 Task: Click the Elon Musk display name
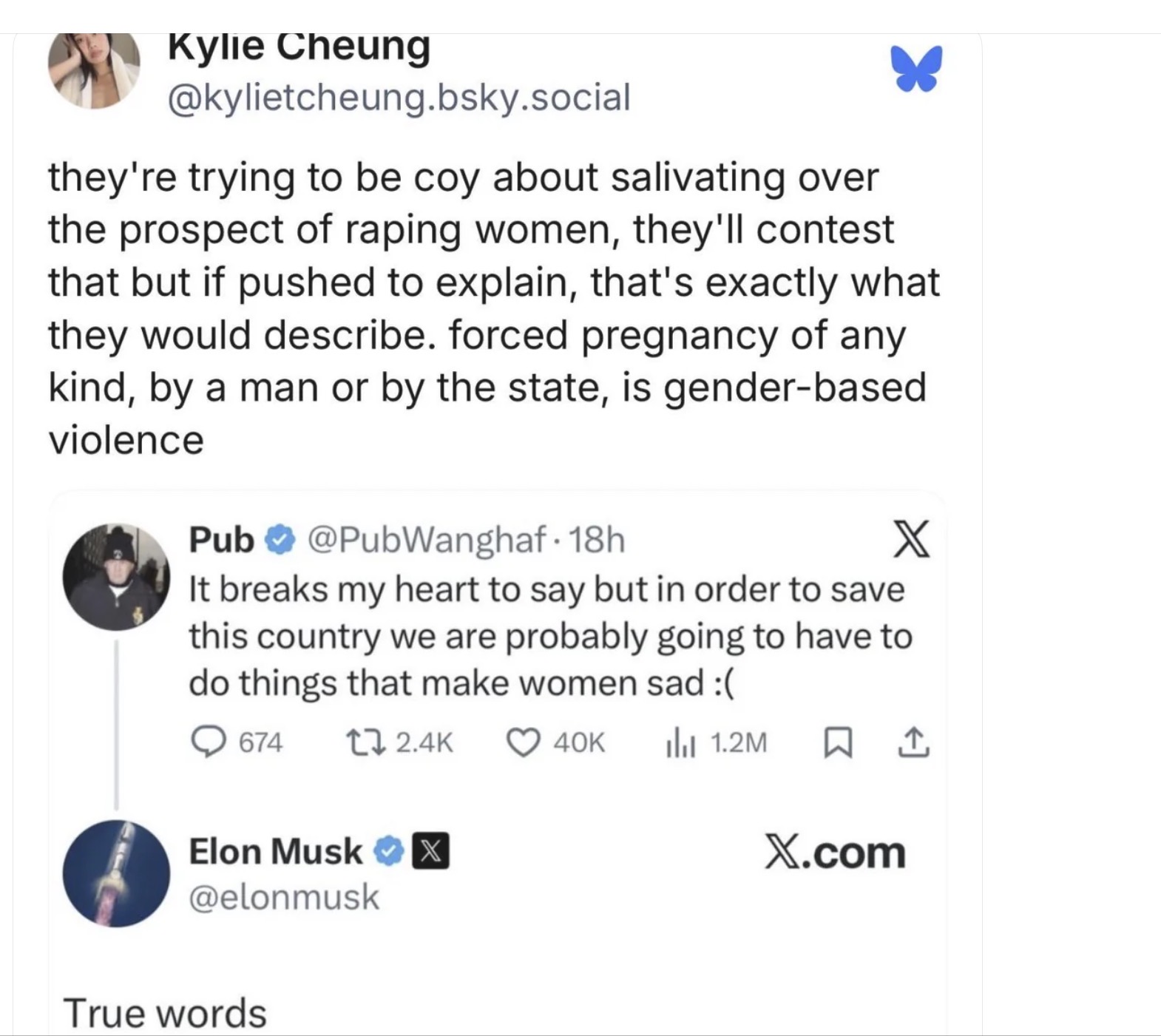276,851
